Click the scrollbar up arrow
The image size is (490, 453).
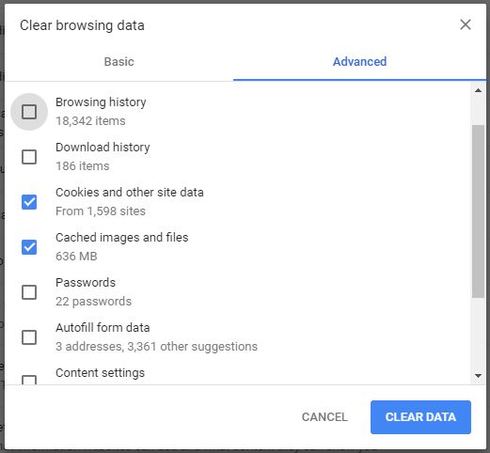(x=478, y=90)
